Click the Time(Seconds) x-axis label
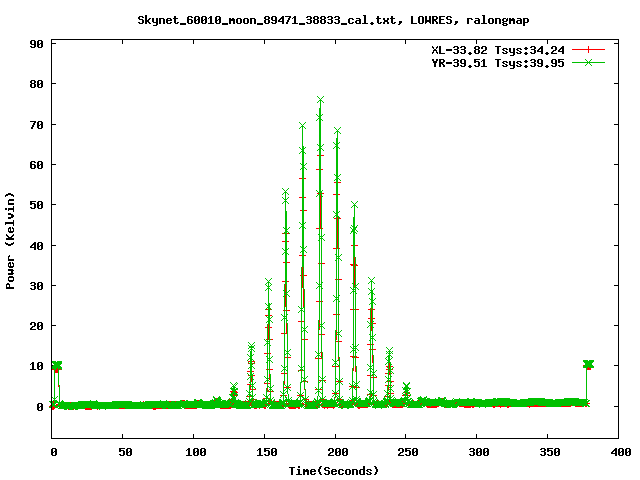The image size is (640, 480). (334, 471)
